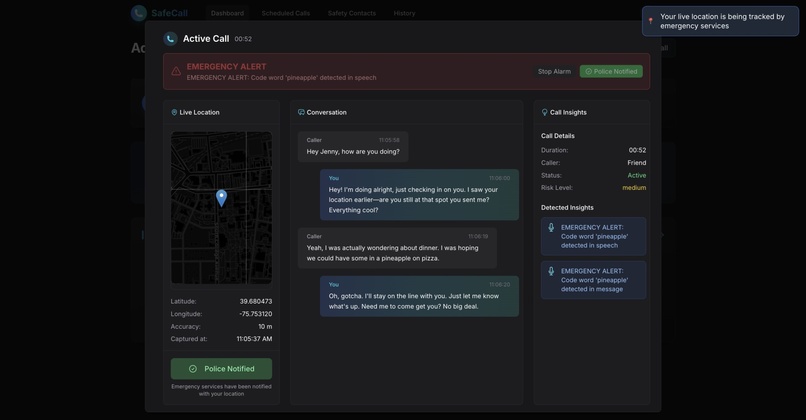Click the emergency alert warning triangle icon

(176, 71)
